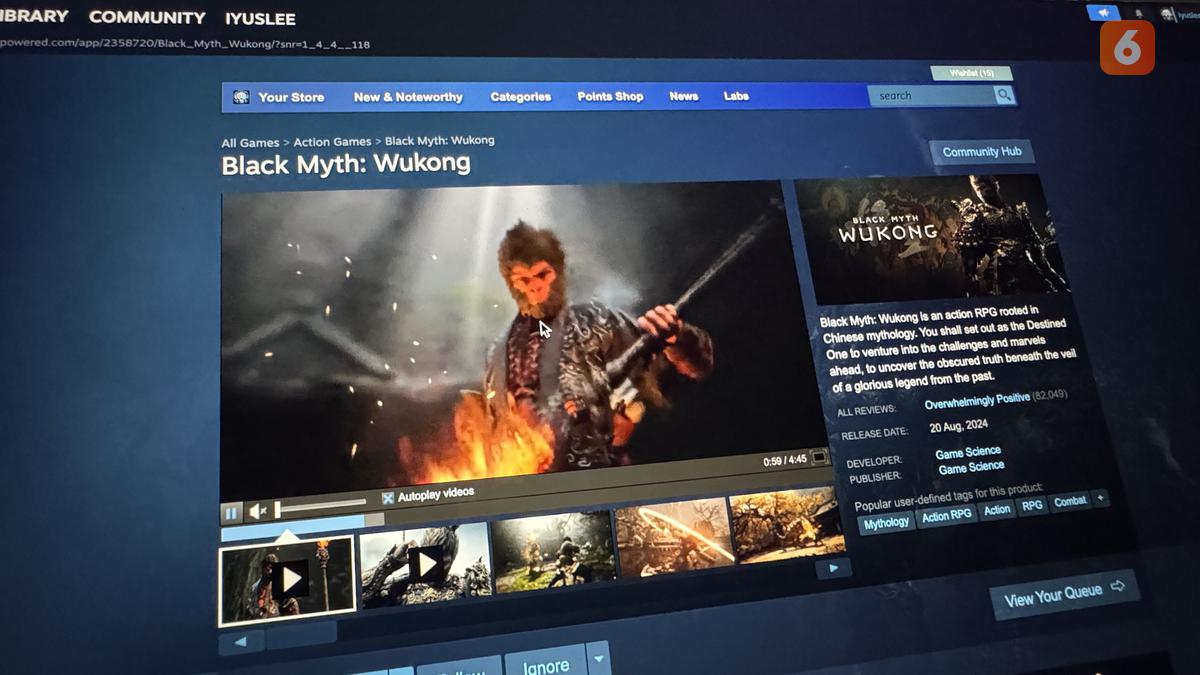1200x675 pixels.
Task: Select the second video trailer thumbnail
Action: [x=425, y=564]
